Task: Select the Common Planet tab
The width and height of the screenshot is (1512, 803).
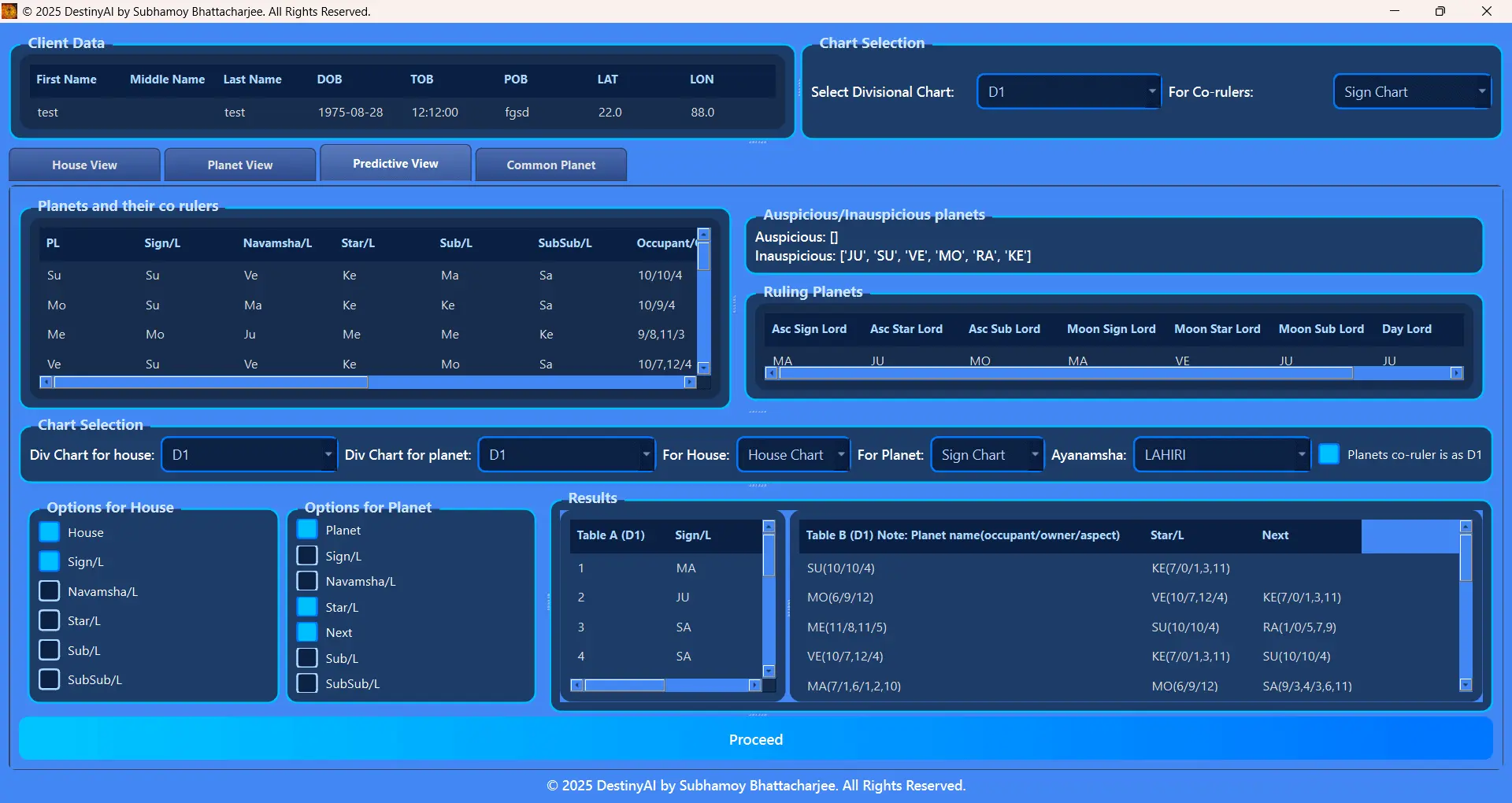Action: click(x=550, y=165)
